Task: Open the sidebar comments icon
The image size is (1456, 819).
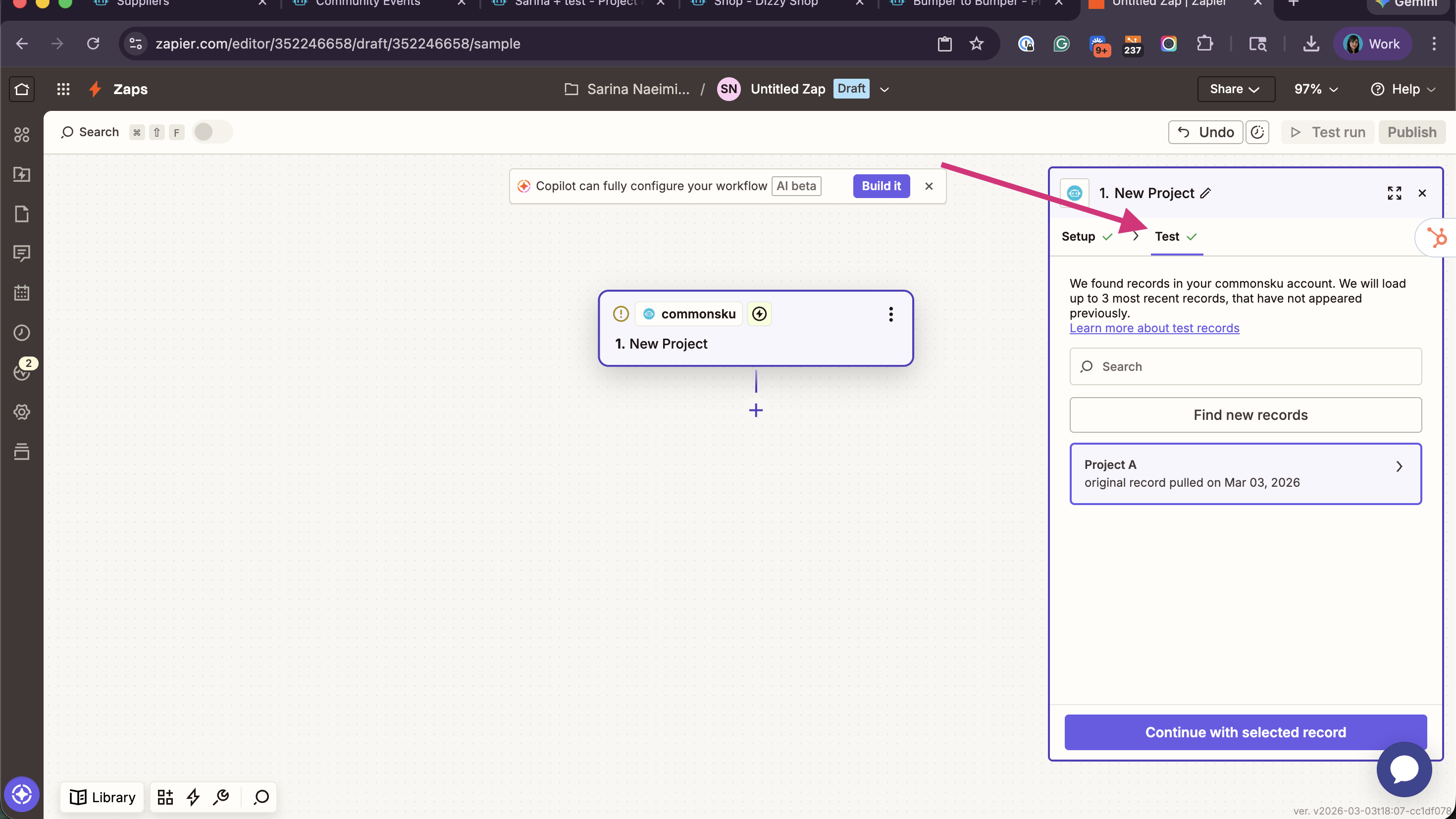Action: click(x=21, y=253)
